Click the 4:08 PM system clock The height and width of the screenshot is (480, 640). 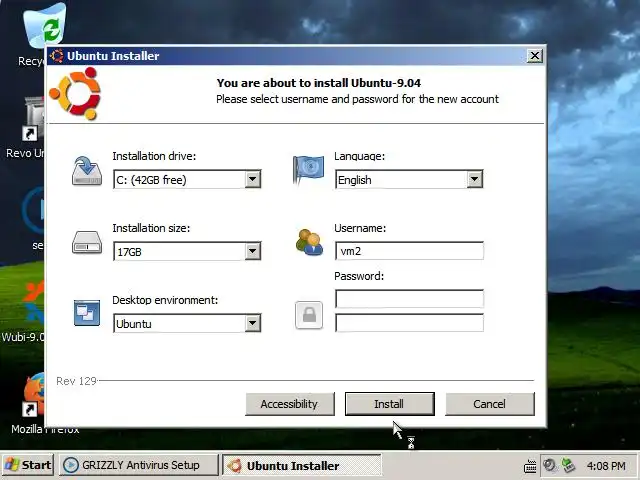(x=606, y=466)
